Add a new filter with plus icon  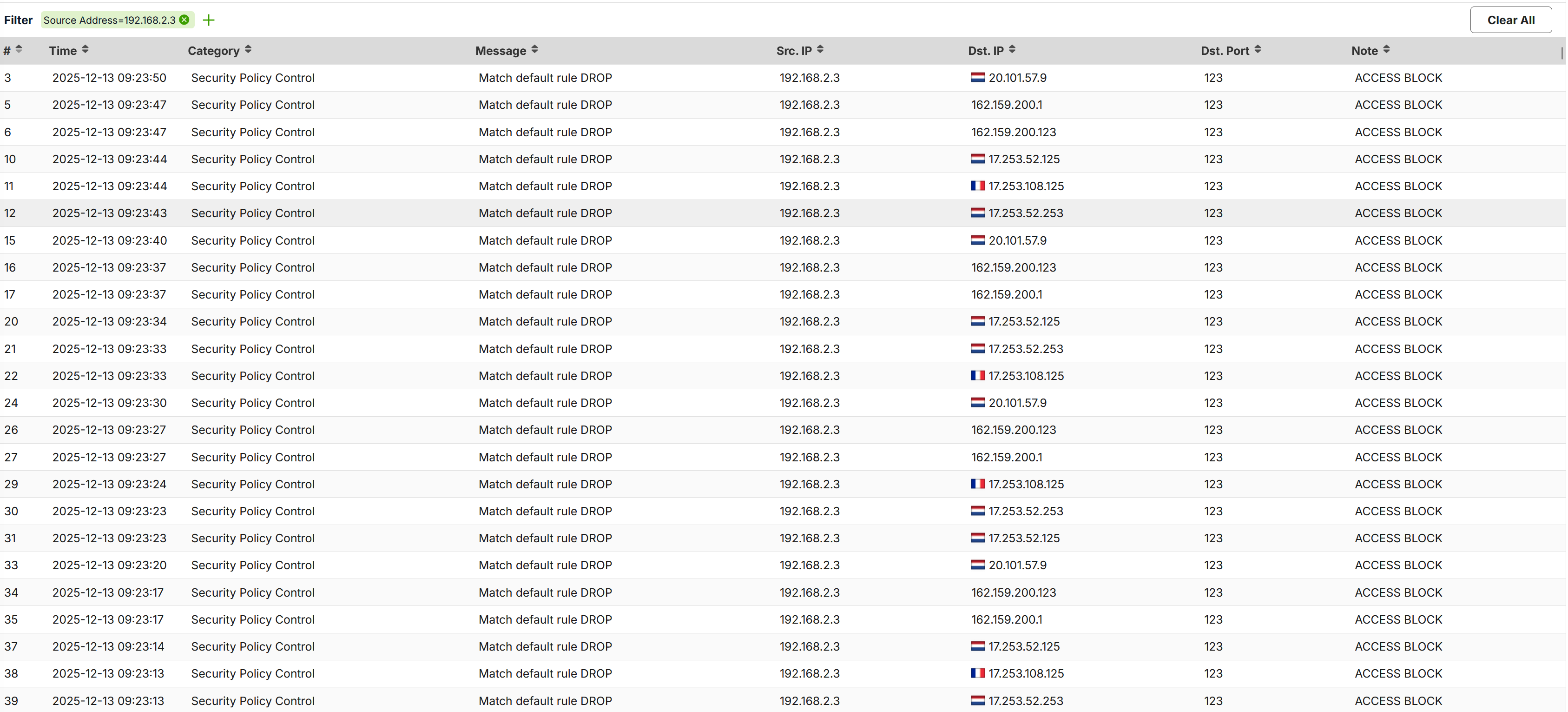click(x=209, y=20)
